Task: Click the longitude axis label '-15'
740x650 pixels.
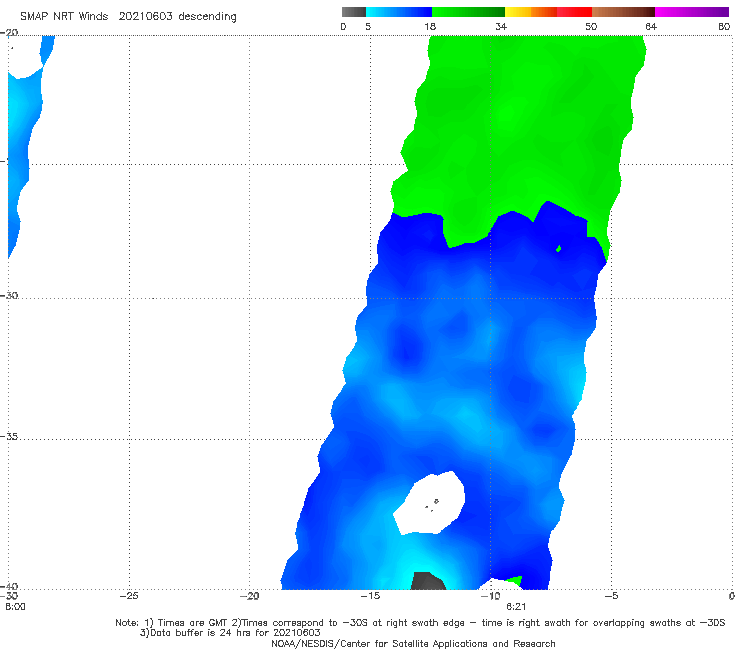Action: tap(370, 596)
